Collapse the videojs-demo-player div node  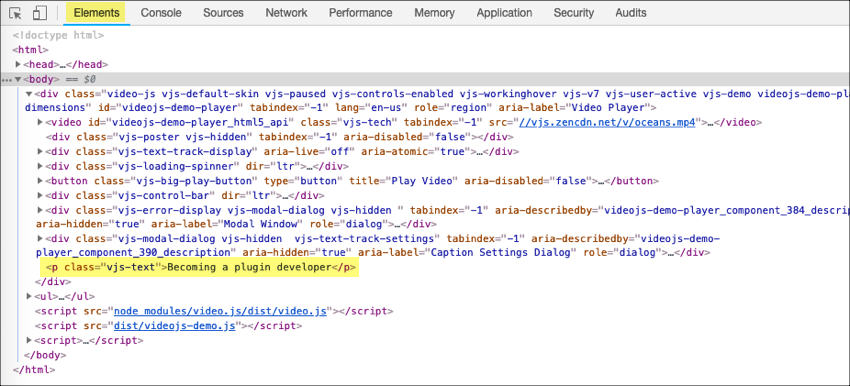(29, 94)
